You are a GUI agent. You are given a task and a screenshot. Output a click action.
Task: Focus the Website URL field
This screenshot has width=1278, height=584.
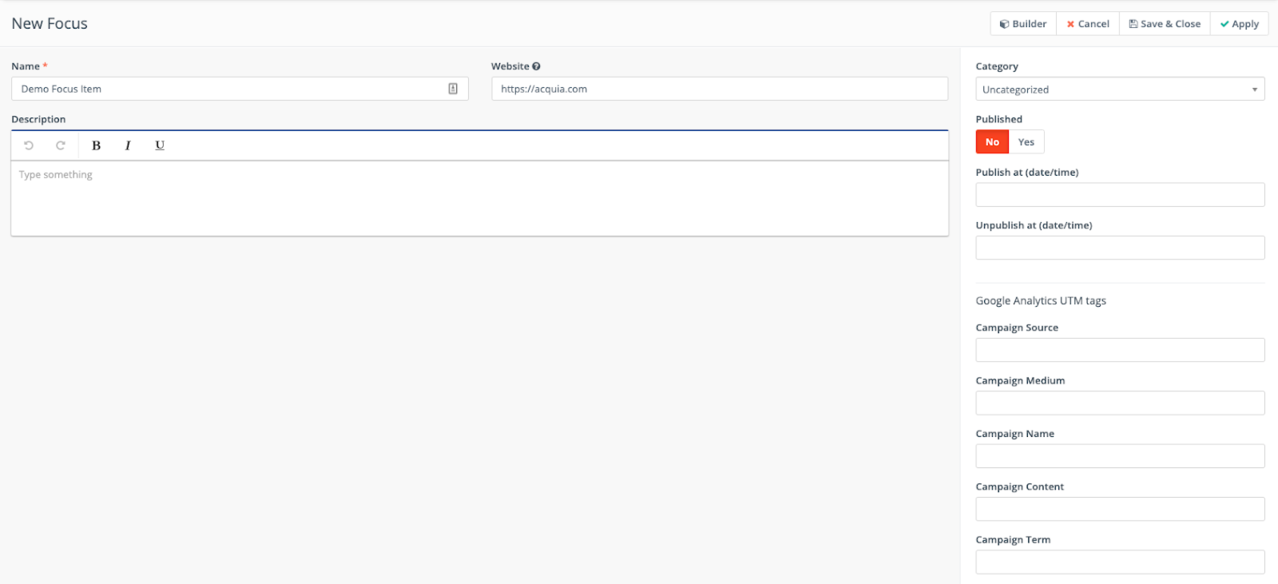tap(719, 89)
